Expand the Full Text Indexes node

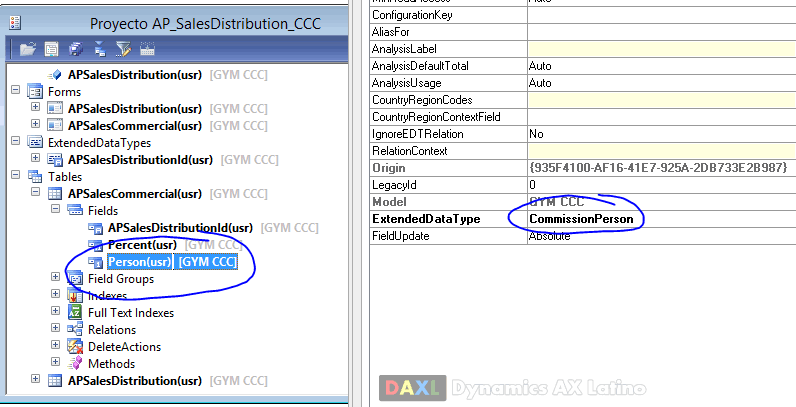click(55, 311)
